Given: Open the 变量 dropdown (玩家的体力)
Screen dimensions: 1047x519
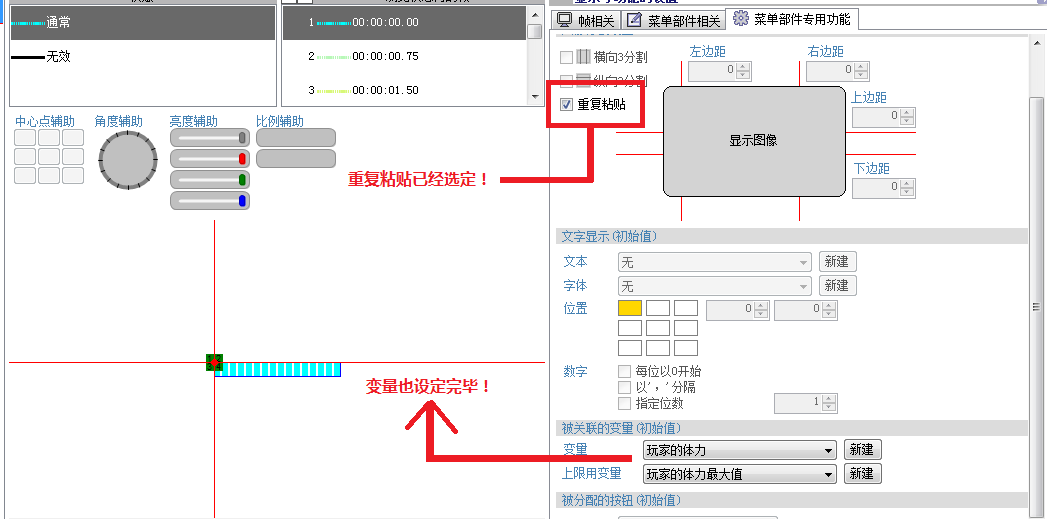Looking at the screenshot, I should (x=739, y=450).
